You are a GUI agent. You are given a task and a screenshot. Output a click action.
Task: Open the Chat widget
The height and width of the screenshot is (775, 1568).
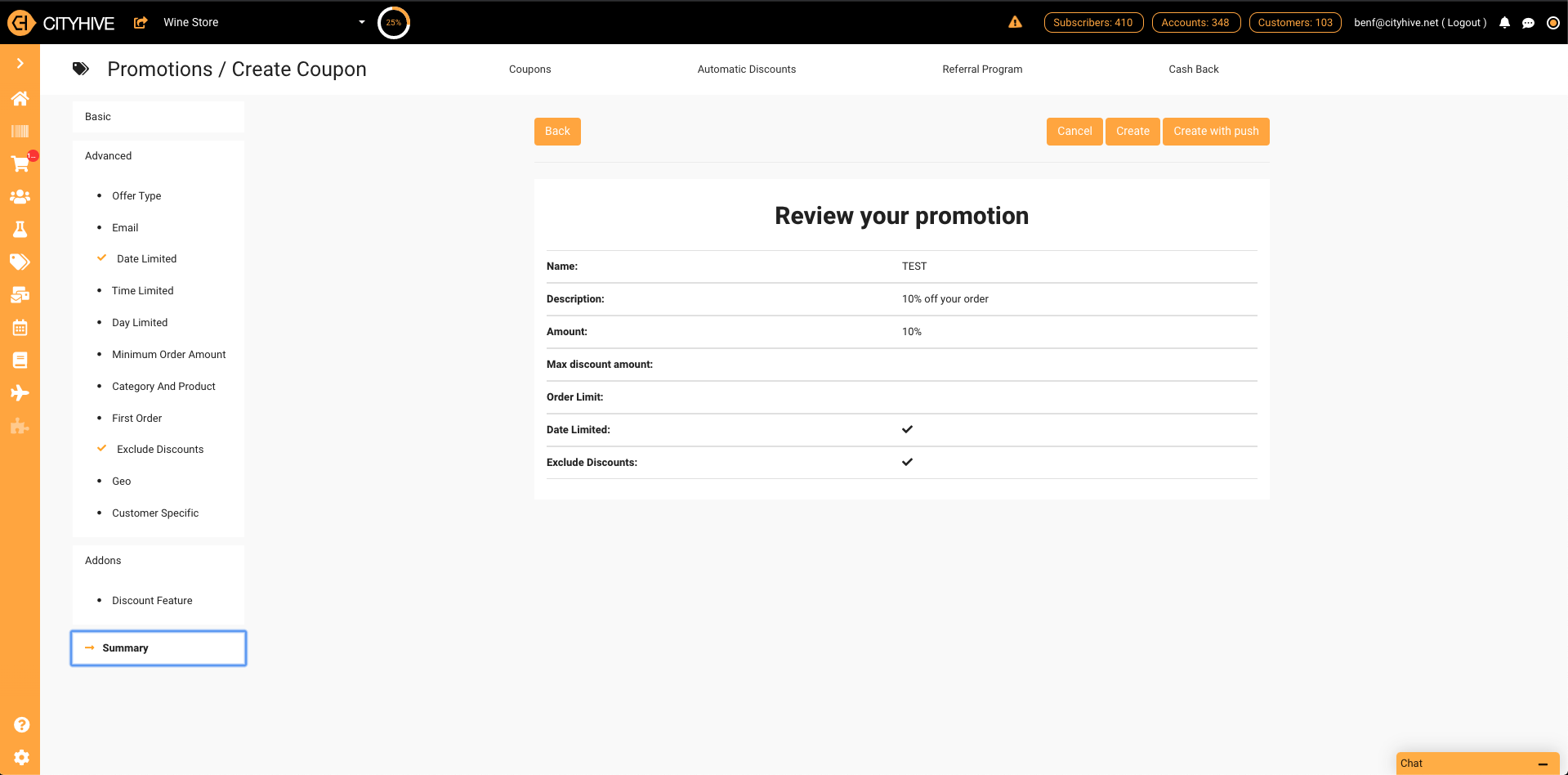pyautogui.click(x=1411, y=764)
